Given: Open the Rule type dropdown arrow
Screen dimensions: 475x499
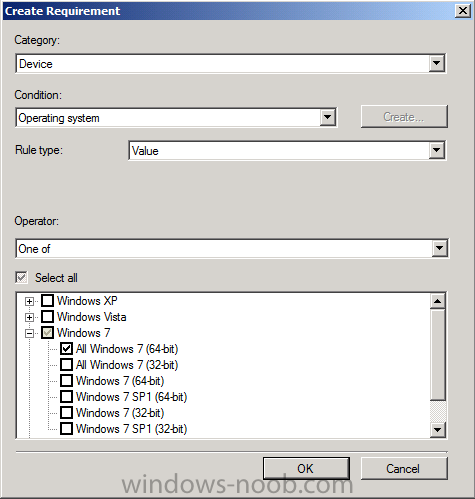Looking at the screenshot, I should click(436, 151).
